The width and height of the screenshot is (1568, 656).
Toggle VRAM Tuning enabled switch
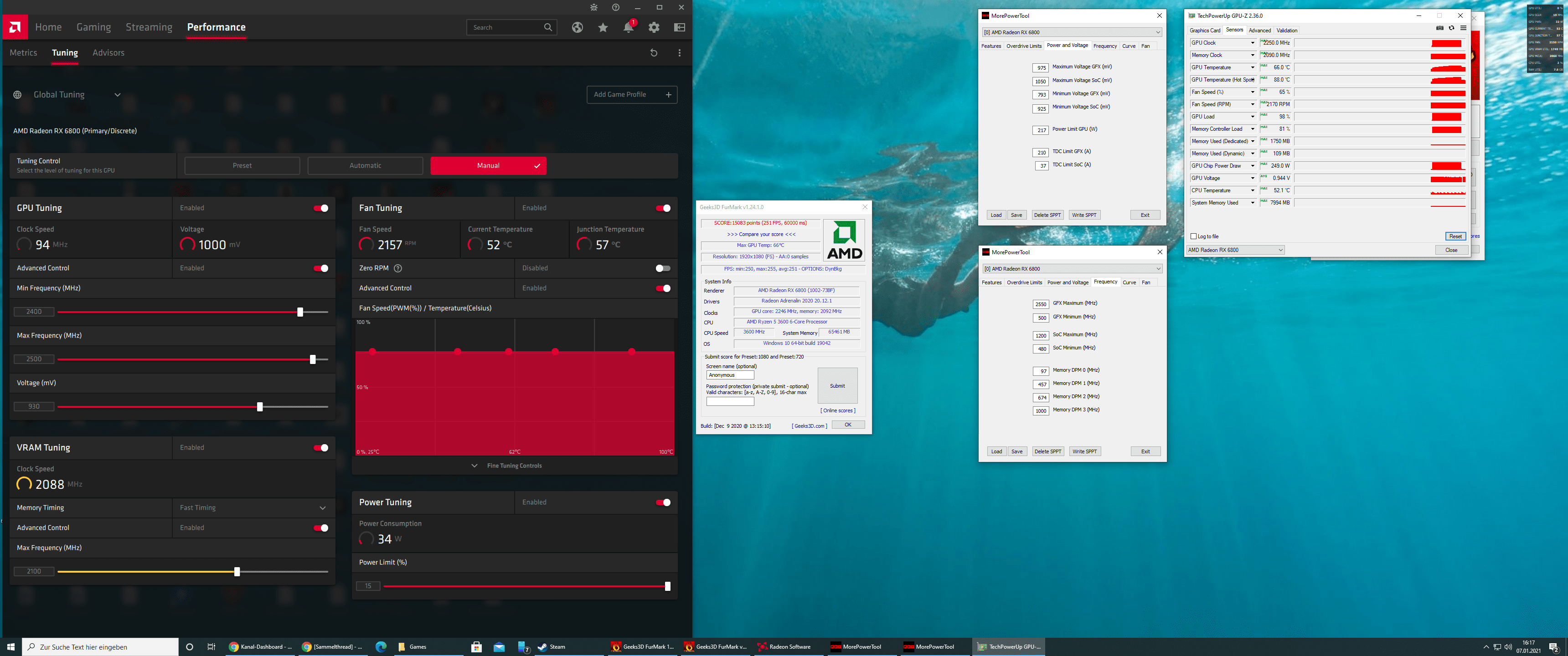pos(321,448)
